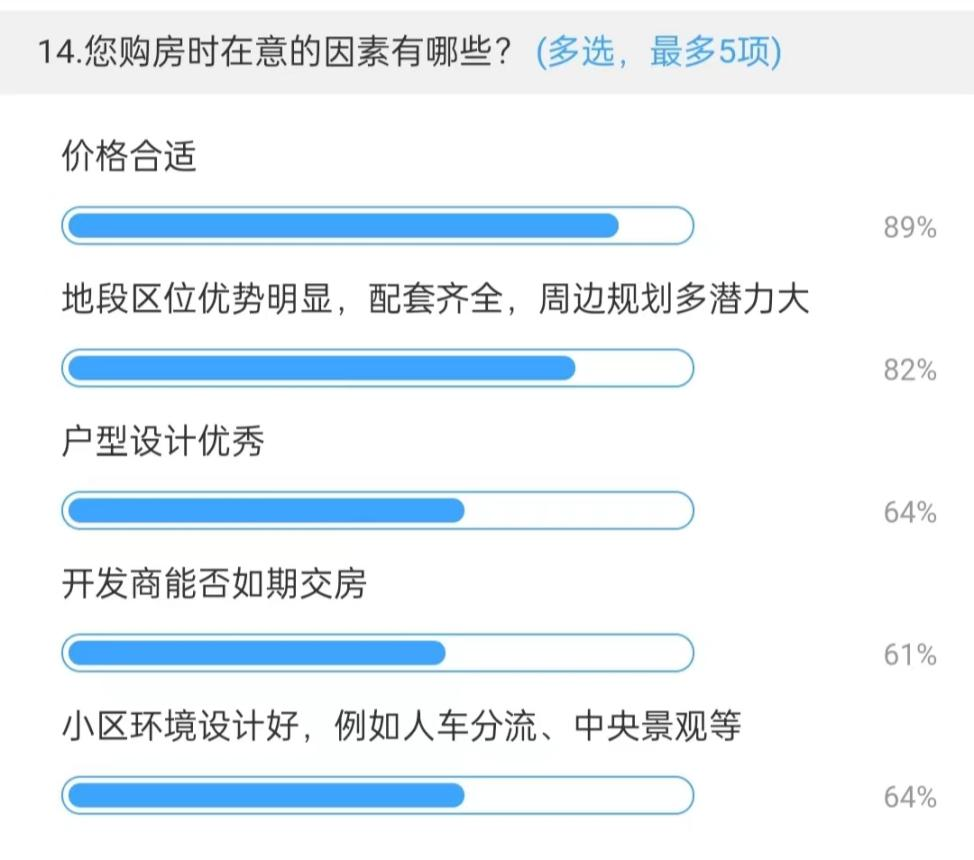This screenshot has height=860, width=974.
Task: Click blue filled part of 开发商能否如期交房 bar
Action: click(x=255, y=653)
